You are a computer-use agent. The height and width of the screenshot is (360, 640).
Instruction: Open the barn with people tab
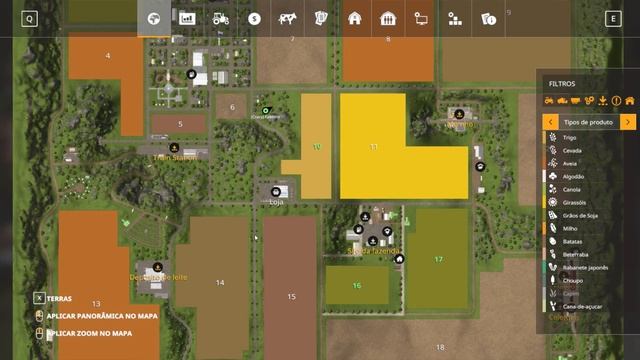click(x=388, y=19)
